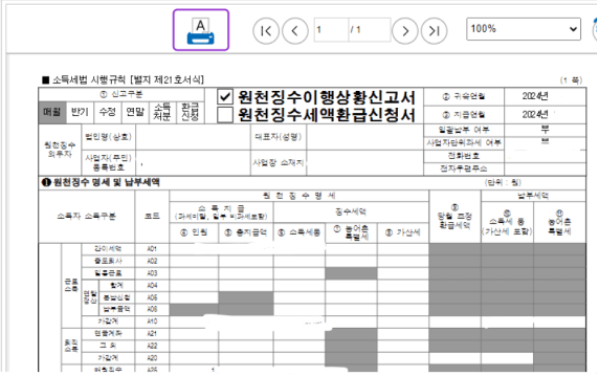The height and width of the screenshot is (374, 597).
Task: Click the 사업장 소재지 label cell
Action: click(x=278, y=163)
